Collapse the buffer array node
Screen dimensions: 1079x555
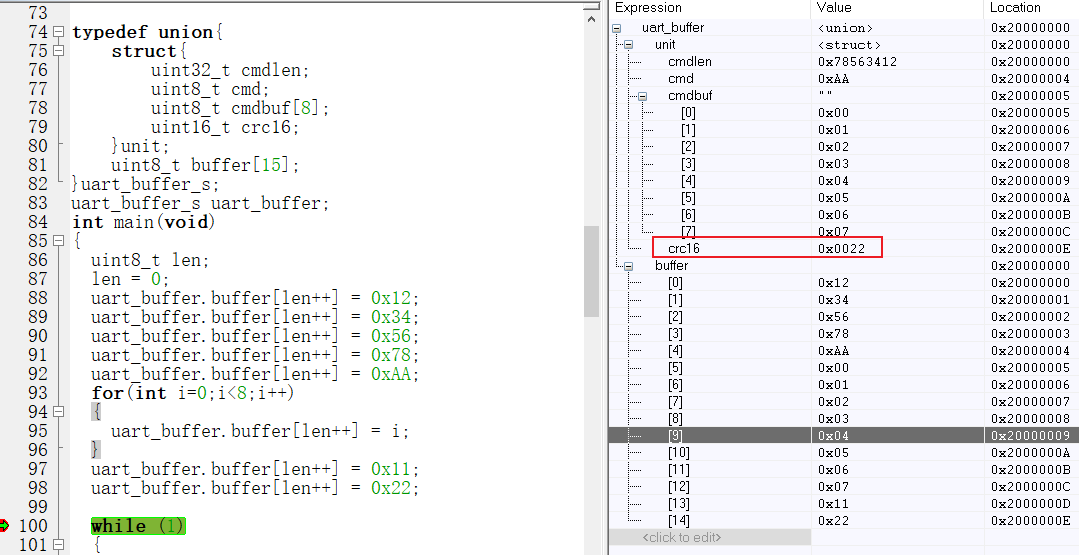[x=628, y=266]
